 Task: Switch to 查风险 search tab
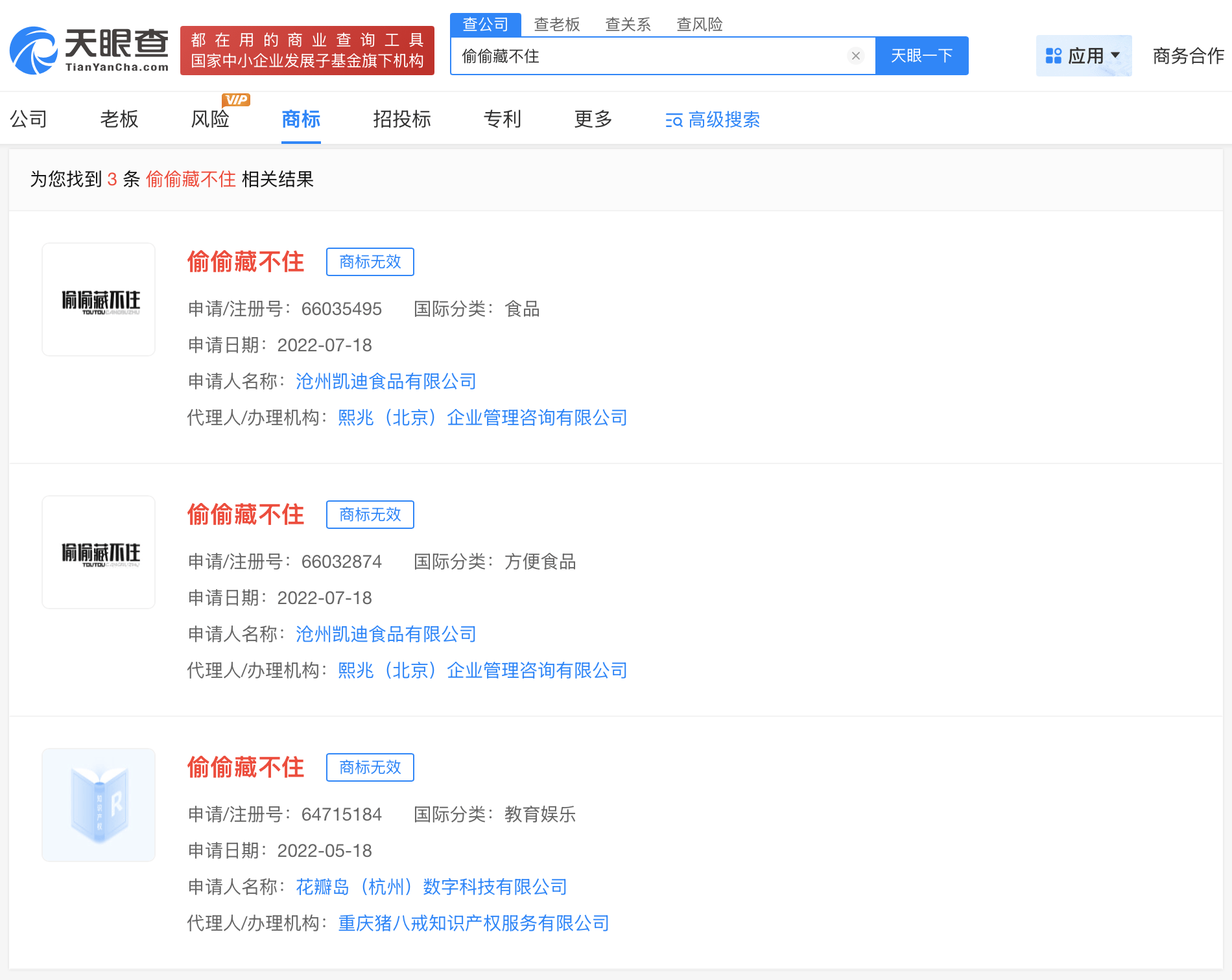point(700,25)
